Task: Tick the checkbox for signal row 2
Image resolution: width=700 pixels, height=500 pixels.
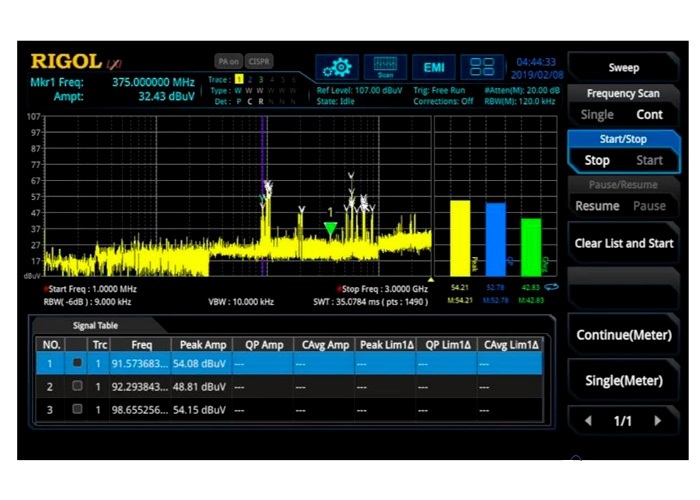Action: 76,386
